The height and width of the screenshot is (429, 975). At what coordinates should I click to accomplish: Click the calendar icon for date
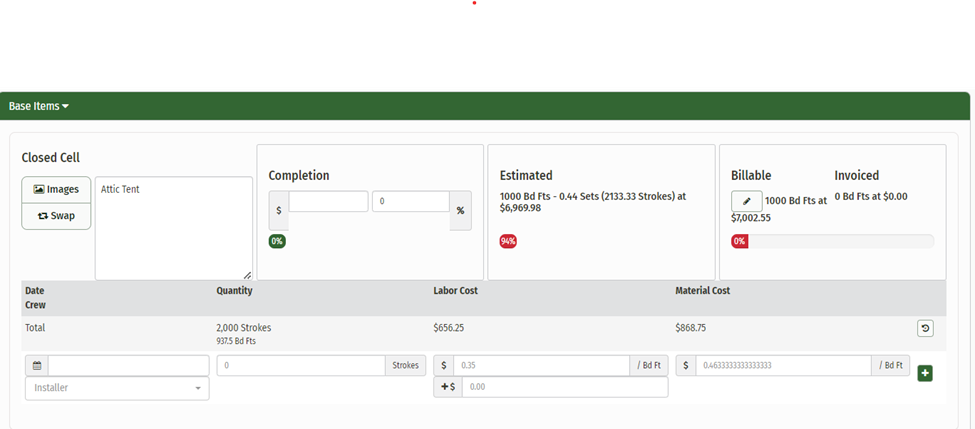pos(36,366)
